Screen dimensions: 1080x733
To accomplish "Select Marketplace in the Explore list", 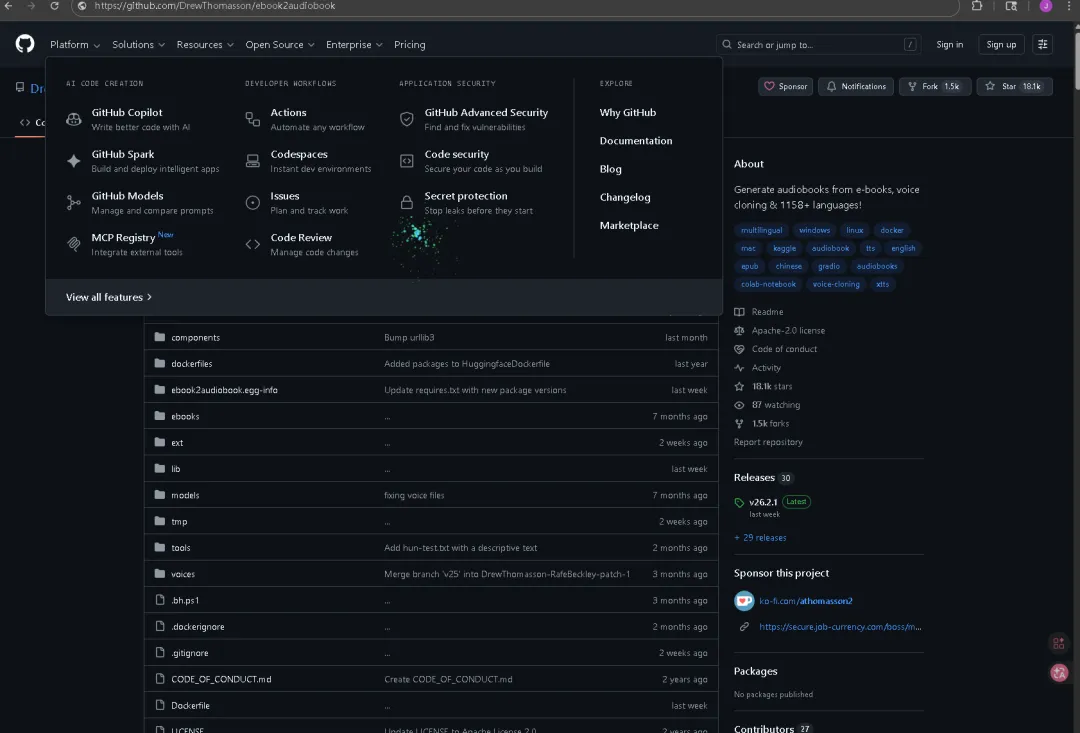I will pos(629,225).
